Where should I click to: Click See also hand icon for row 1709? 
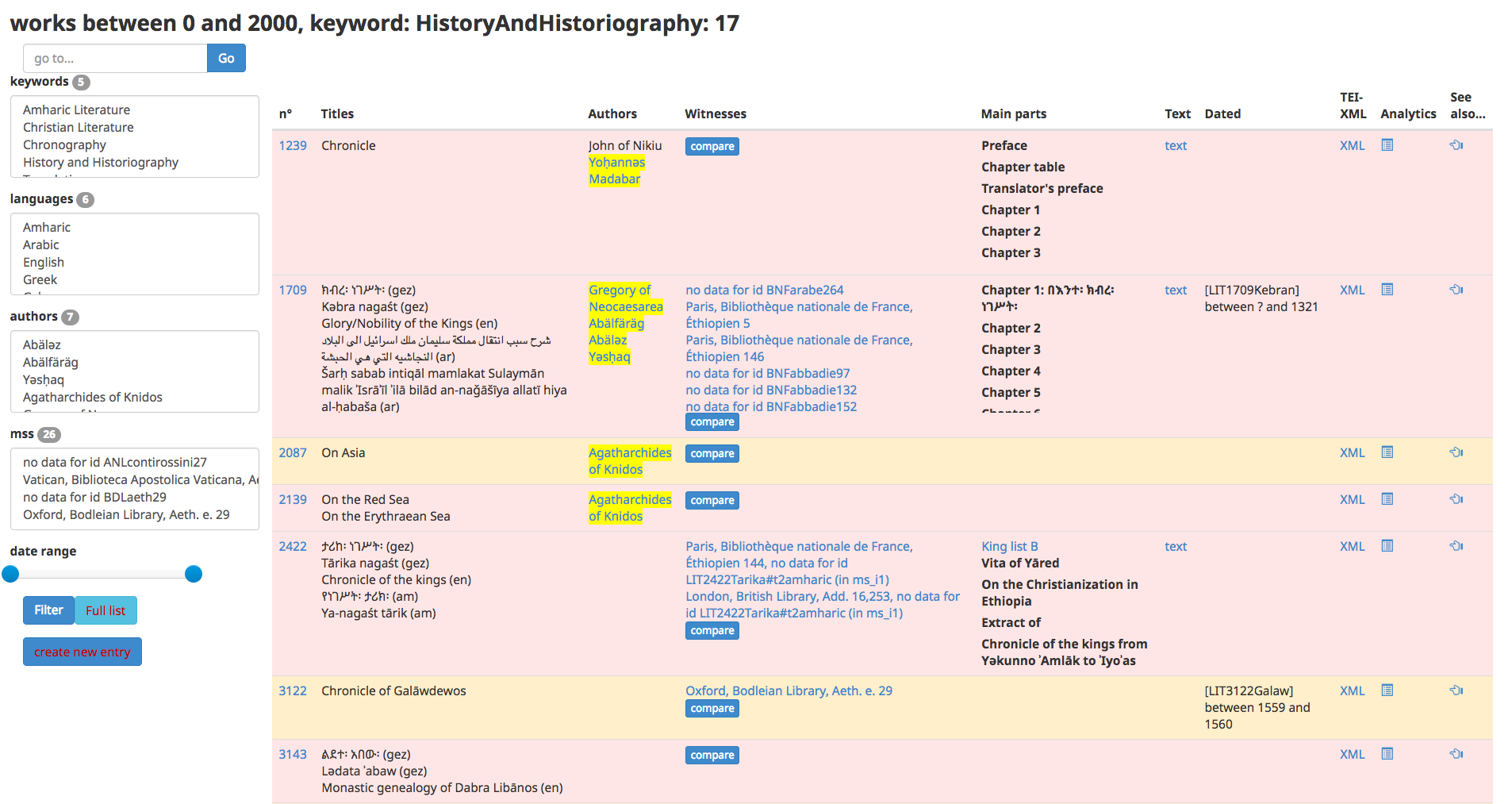(x=1456, y=290)
